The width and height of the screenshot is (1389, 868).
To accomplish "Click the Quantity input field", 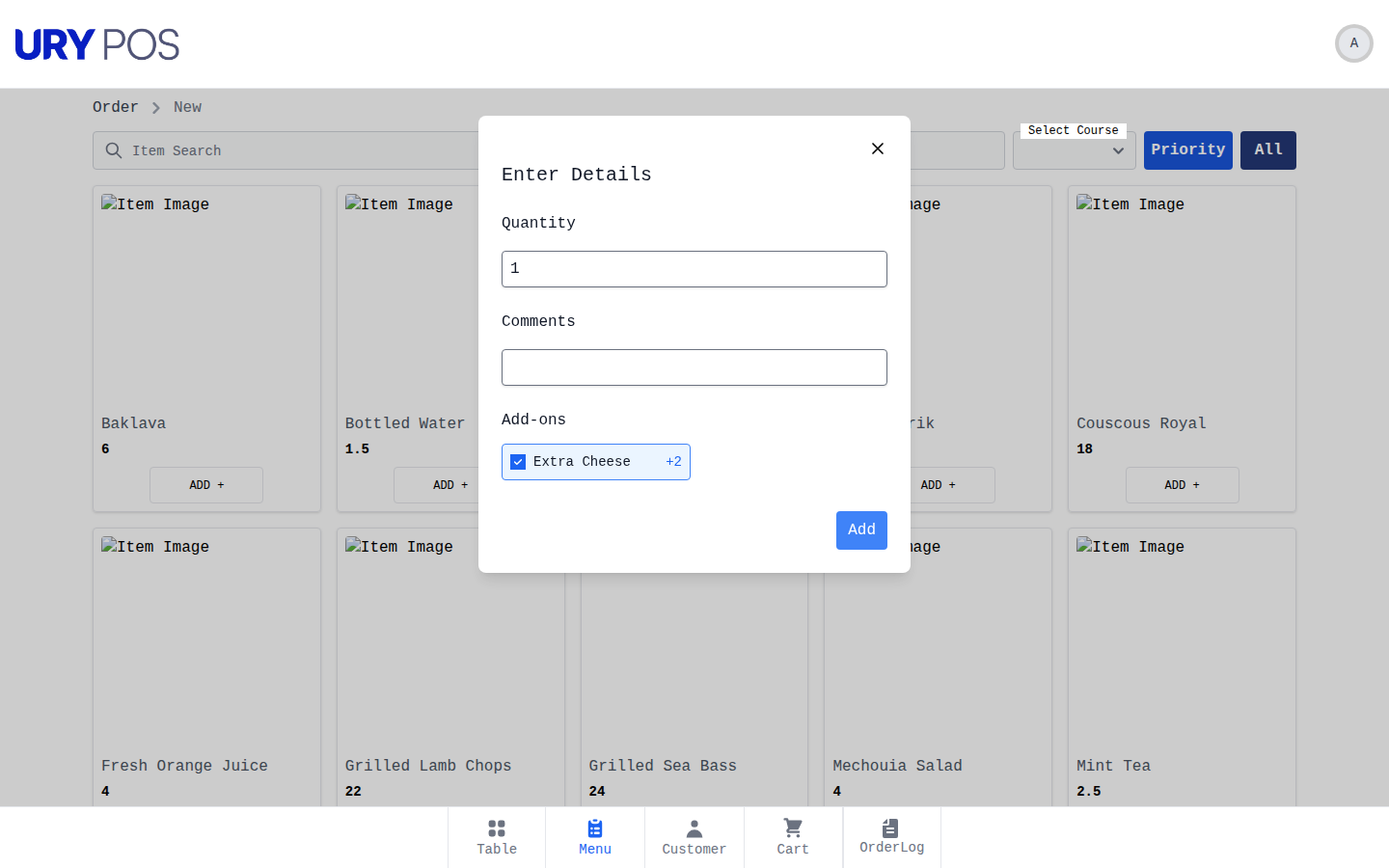I will coord(694,269).
